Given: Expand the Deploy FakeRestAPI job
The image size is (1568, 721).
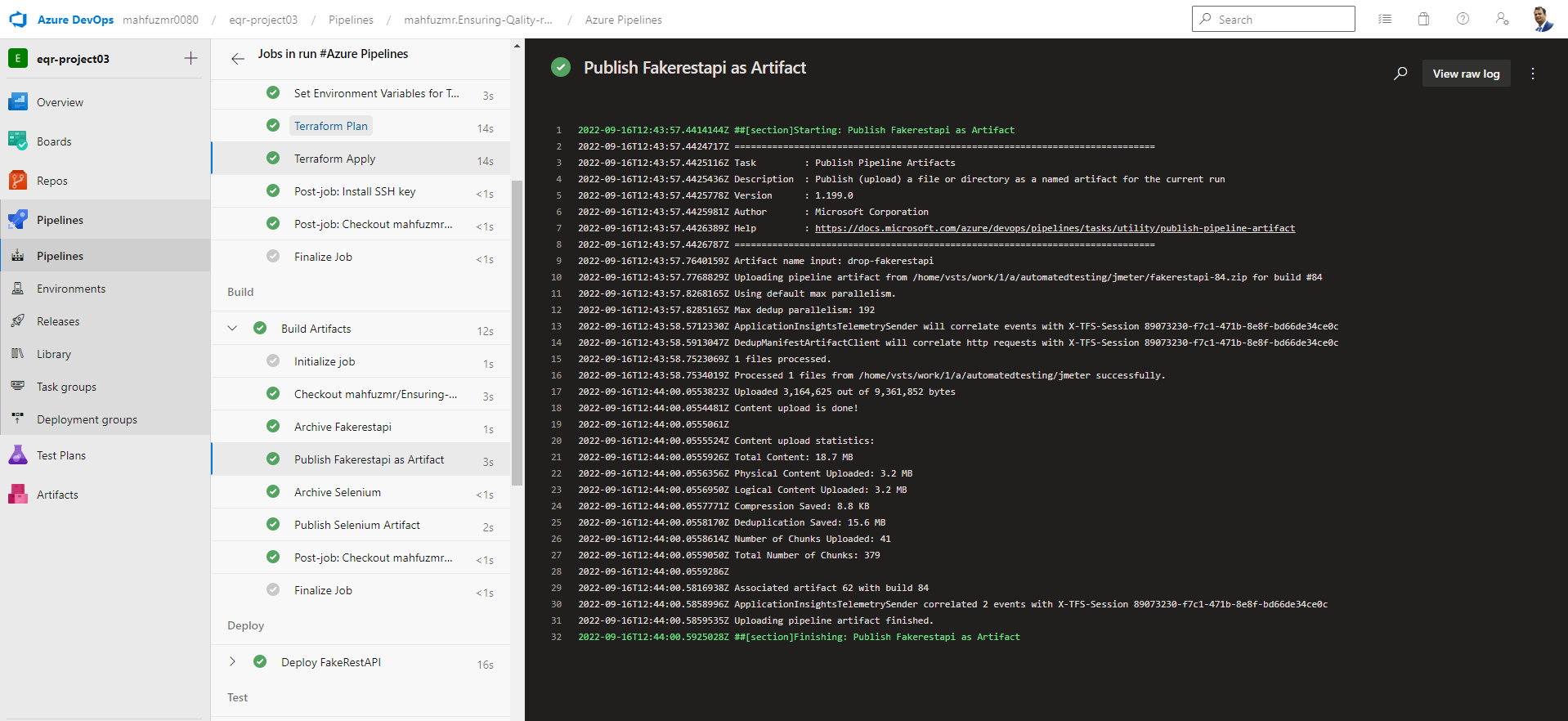Looking at the screenshot, I should pyautogui.click(x=232, y=661).
